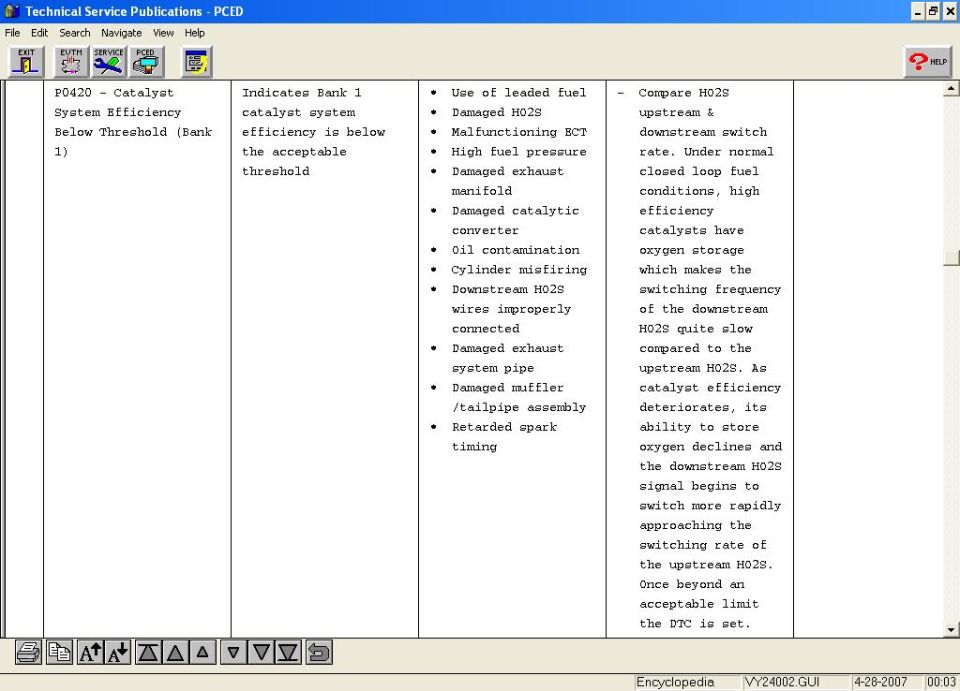
Task: Decrease font size with the A down-arrow icon
Action: click(x=118, y=652)
